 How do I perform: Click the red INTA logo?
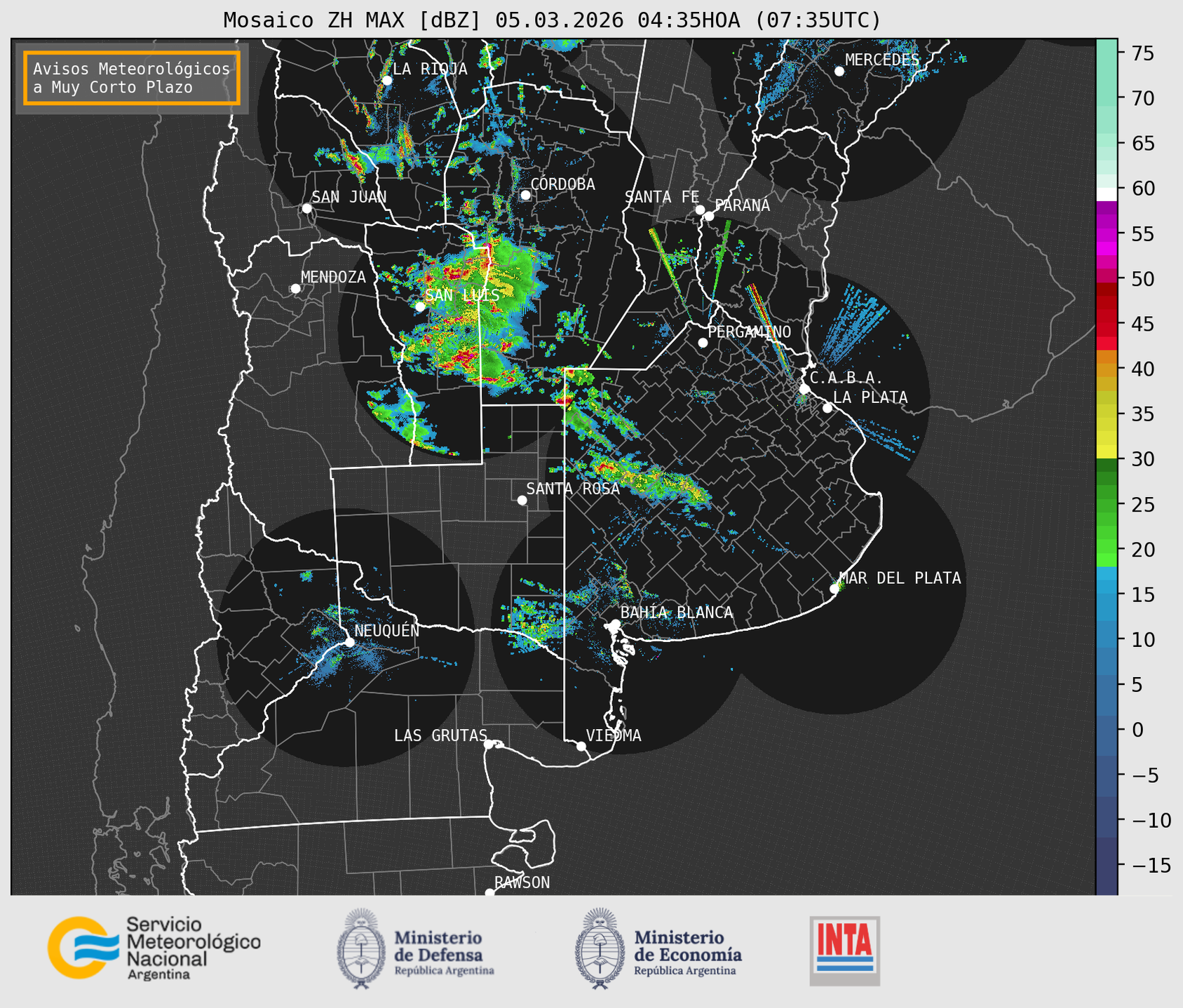tap(844, 950)
